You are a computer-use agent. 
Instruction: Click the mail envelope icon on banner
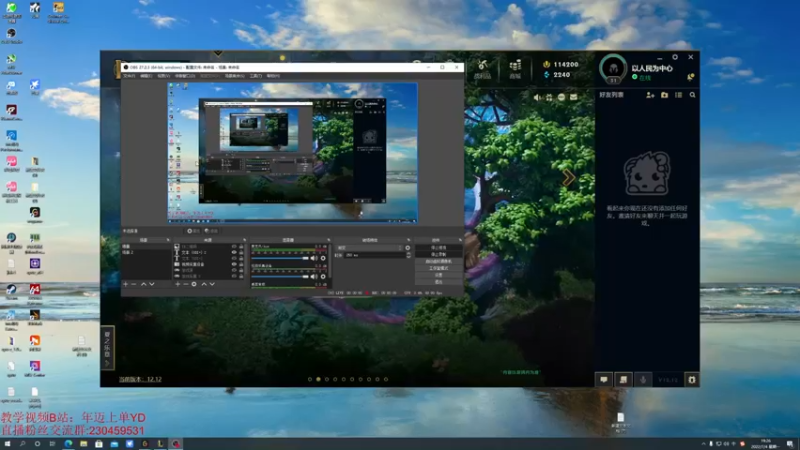click(x=573, y=97)
